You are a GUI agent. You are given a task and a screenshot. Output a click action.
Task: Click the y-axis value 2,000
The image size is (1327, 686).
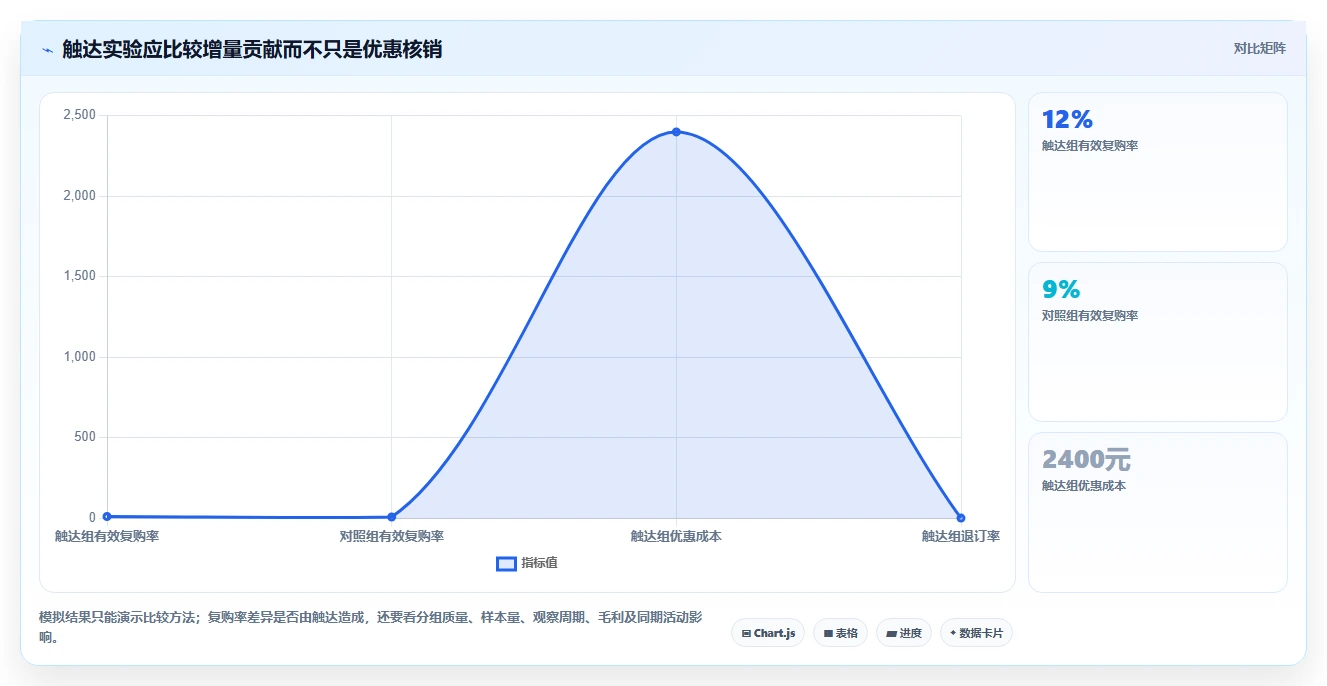(79, 196)
